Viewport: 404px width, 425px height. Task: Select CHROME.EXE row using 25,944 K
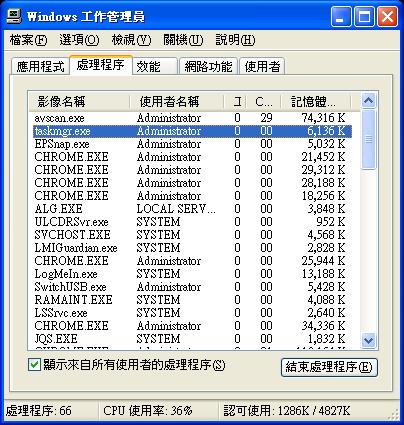(x=192, y=261)
